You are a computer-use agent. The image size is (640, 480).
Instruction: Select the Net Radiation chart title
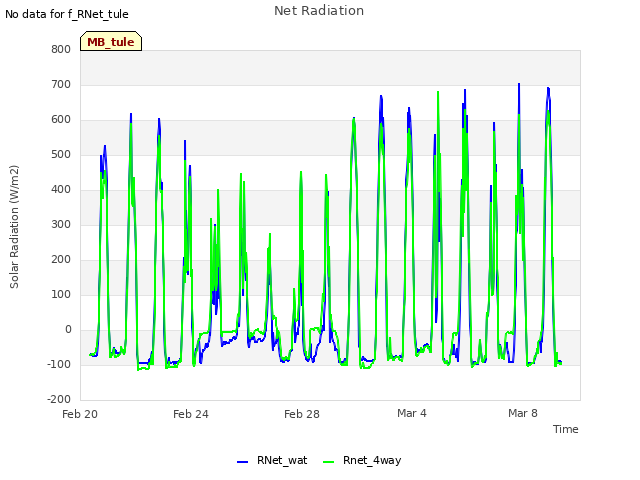pyautogui.click(x=319, y=11)
